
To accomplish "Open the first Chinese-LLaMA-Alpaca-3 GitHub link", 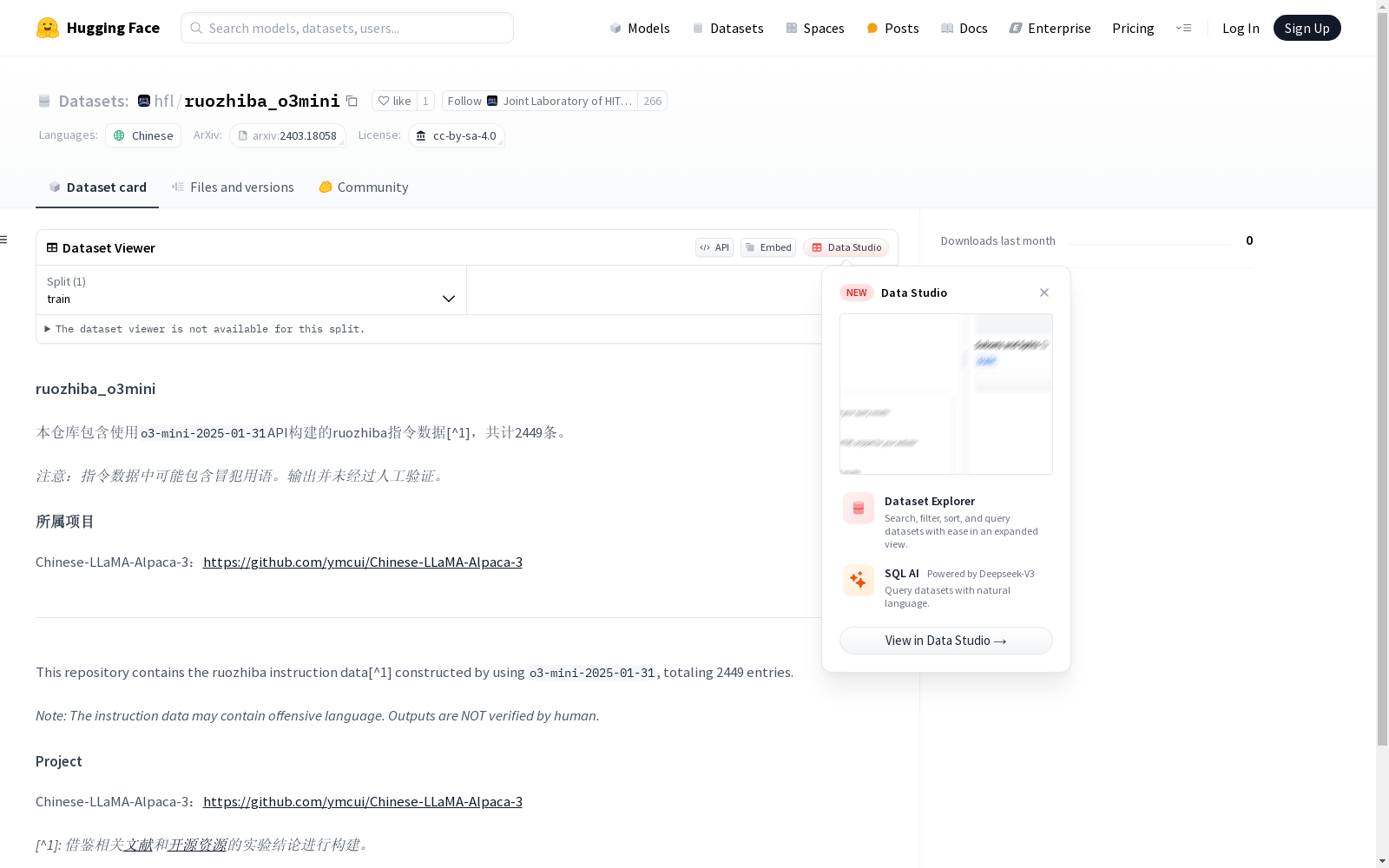I will pyautogui.click(x=363, y=562).
